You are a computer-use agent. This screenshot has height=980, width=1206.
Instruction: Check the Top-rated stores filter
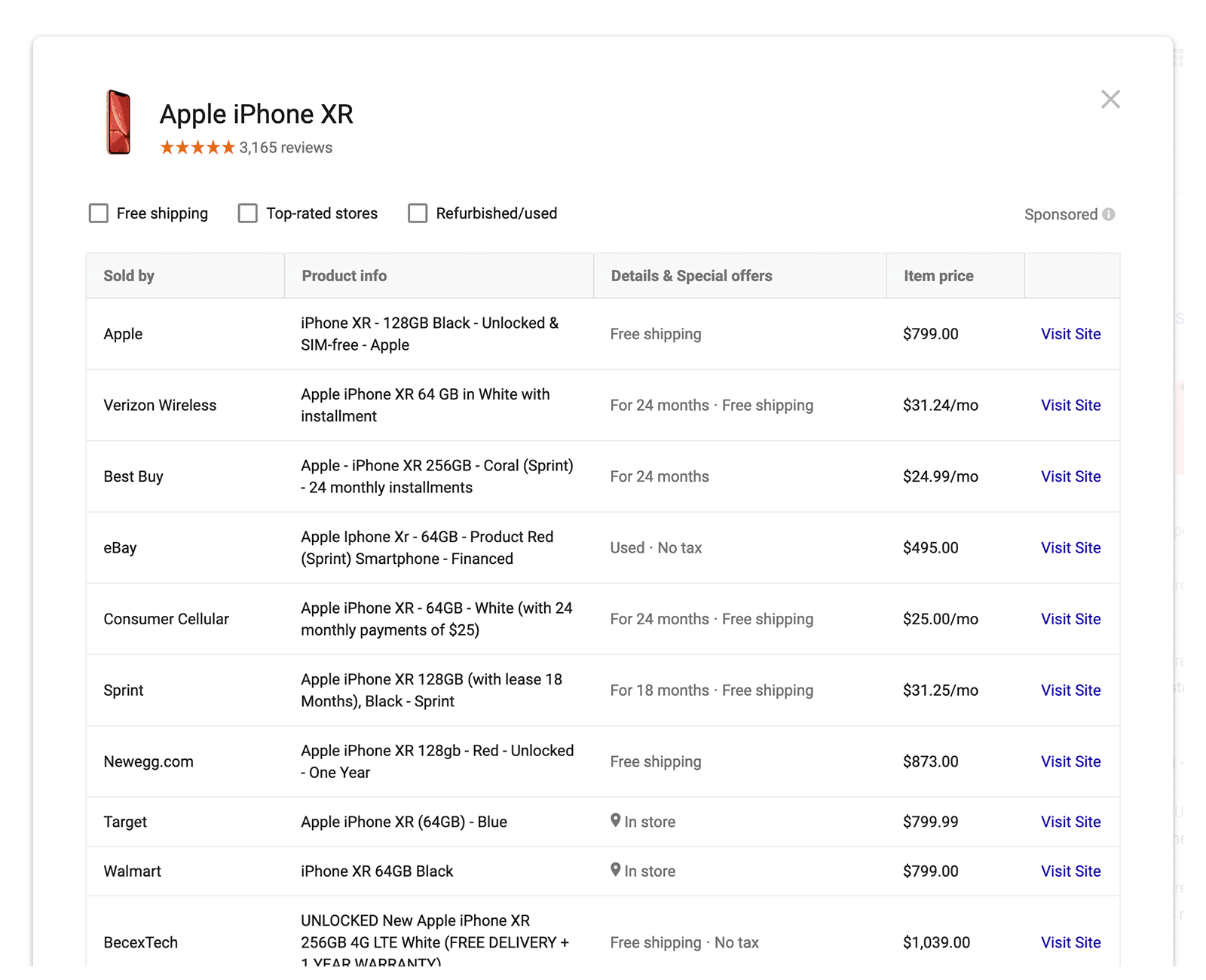pos(248,213)
